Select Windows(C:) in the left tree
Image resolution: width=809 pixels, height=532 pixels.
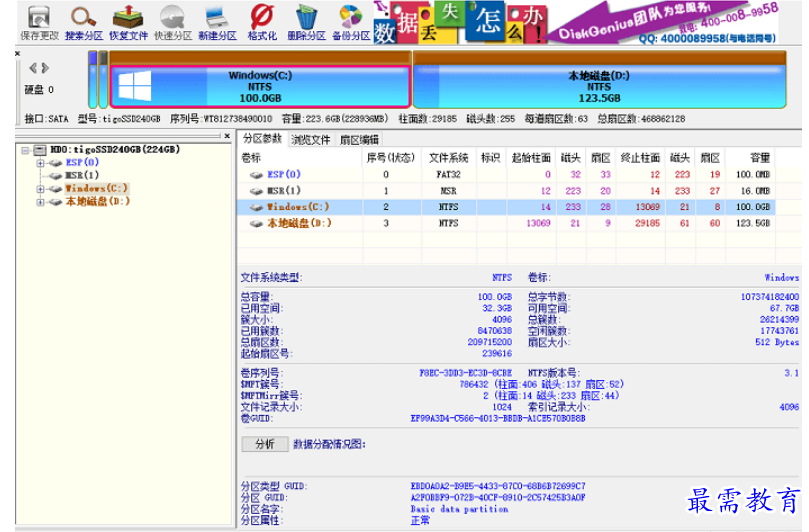point(96,188)
